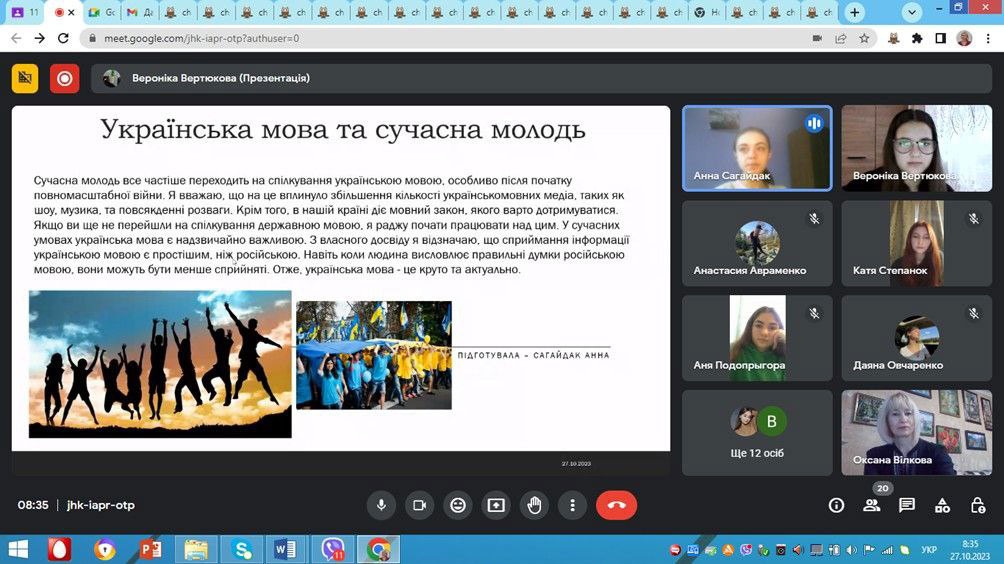Open the chat with everyone icon

[907, 506]
